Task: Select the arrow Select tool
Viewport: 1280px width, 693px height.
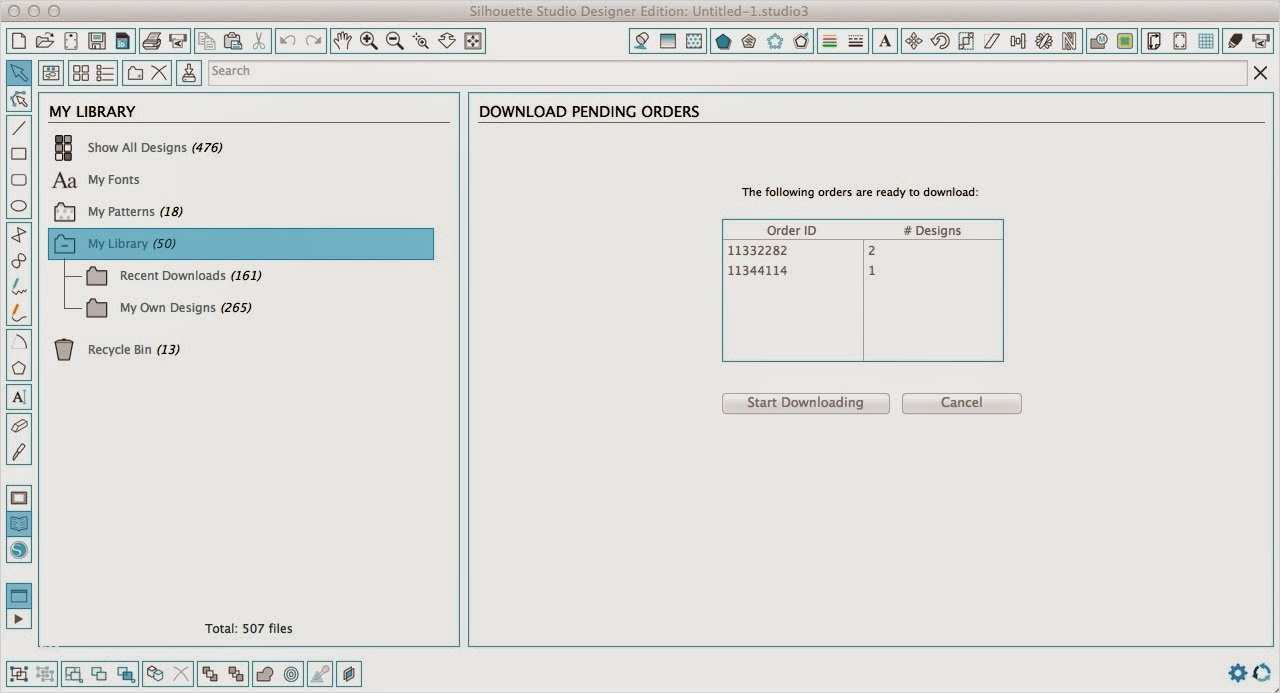Action: (18, 73)
